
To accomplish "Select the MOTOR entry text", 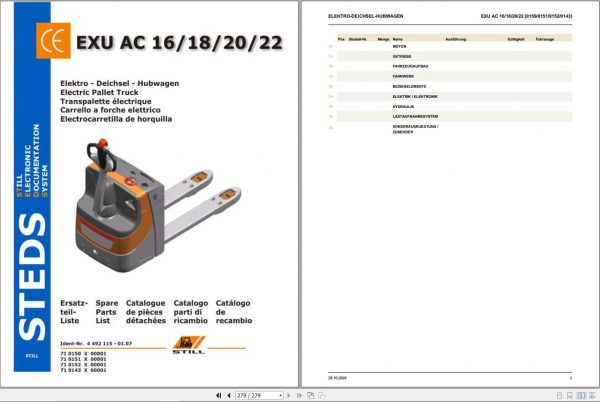I will point(399,46).
